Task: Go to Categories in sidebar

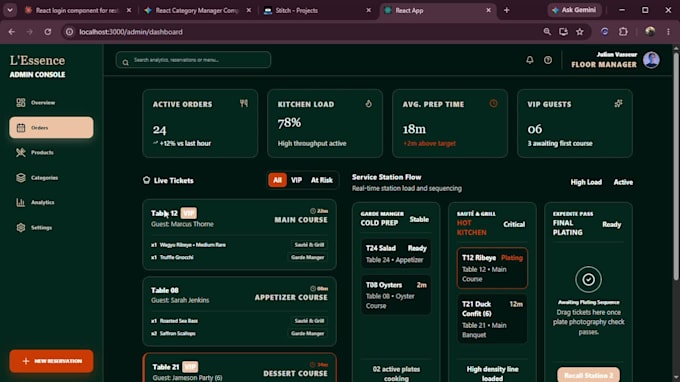Action: (x=51, y=178)
